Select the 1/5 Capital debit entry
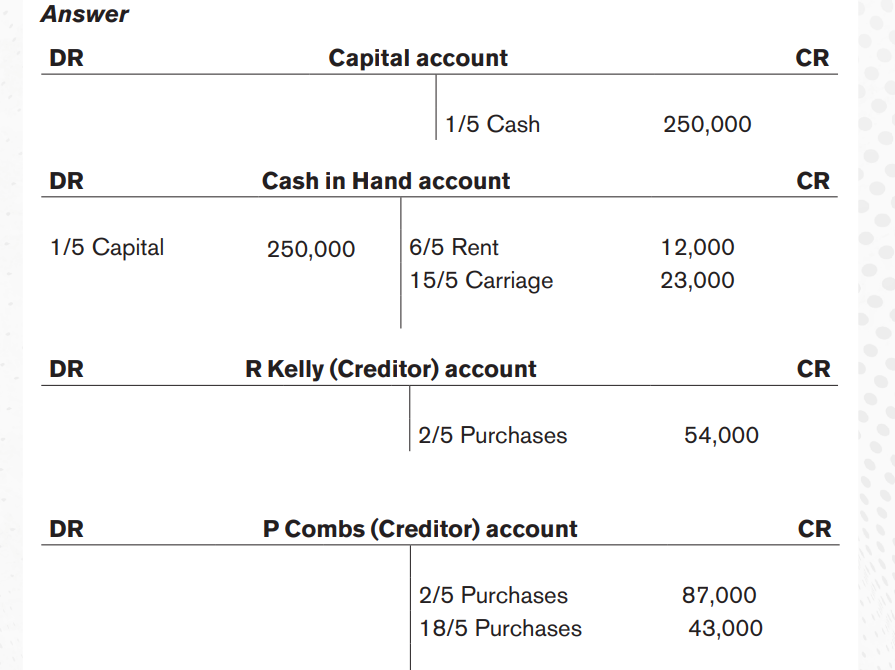895x670 pixels. coord(107,248)
